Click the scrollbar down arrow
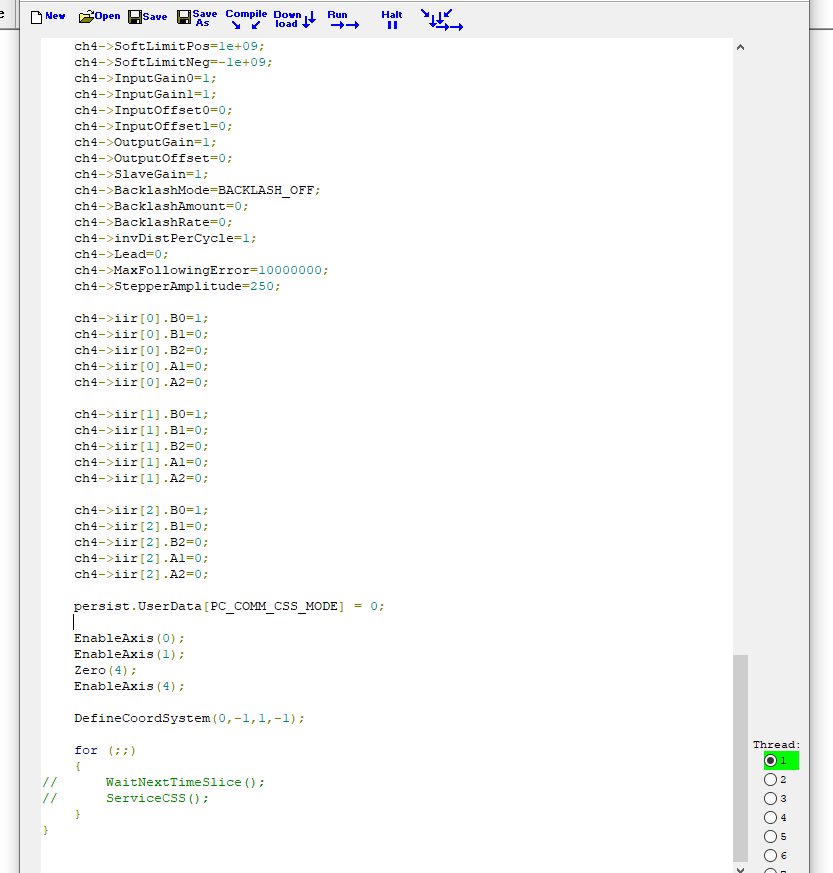Viewport: 833px width, 873px height. click(740, 868)
